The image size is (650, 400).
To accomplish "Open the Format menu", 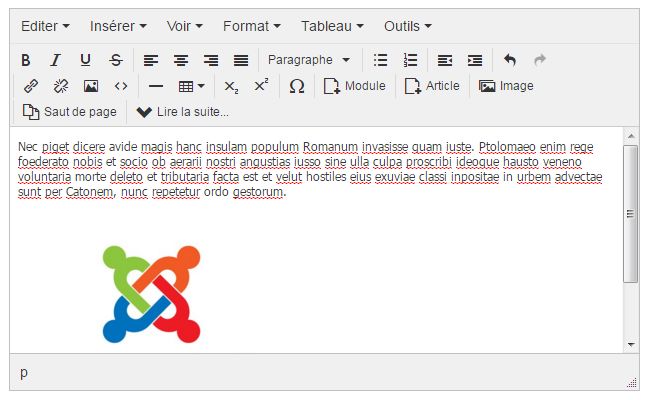I will [x=252, y=26].
